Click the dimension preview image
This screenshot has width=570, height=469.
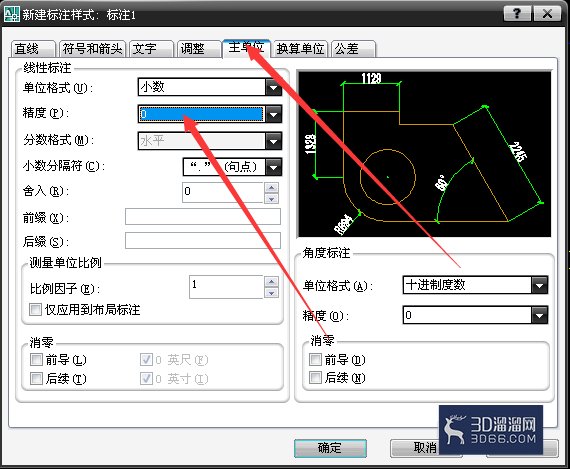[x=424, y=154]
